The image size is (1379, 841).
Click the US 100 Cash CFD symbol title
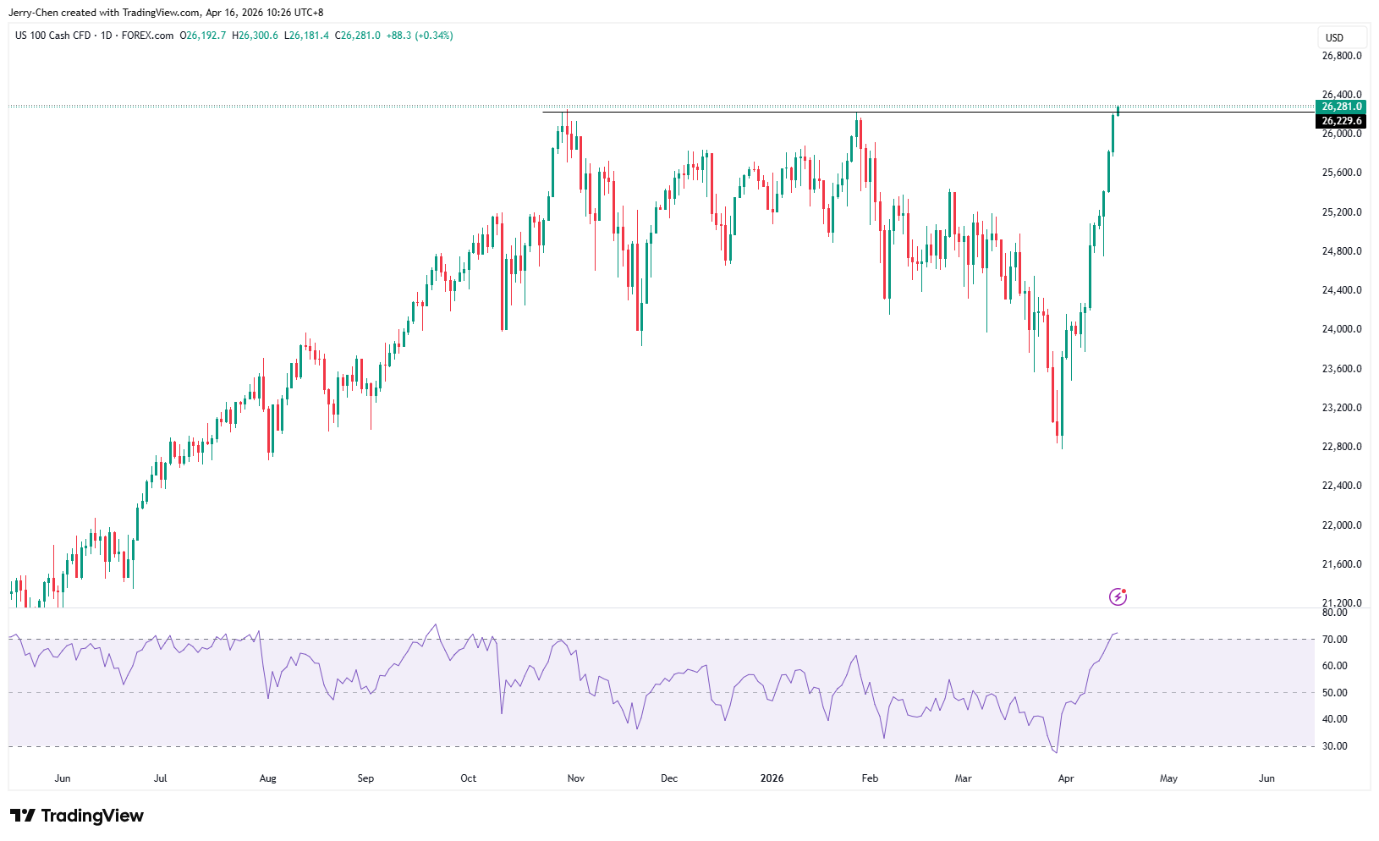[x=56, y=36]
